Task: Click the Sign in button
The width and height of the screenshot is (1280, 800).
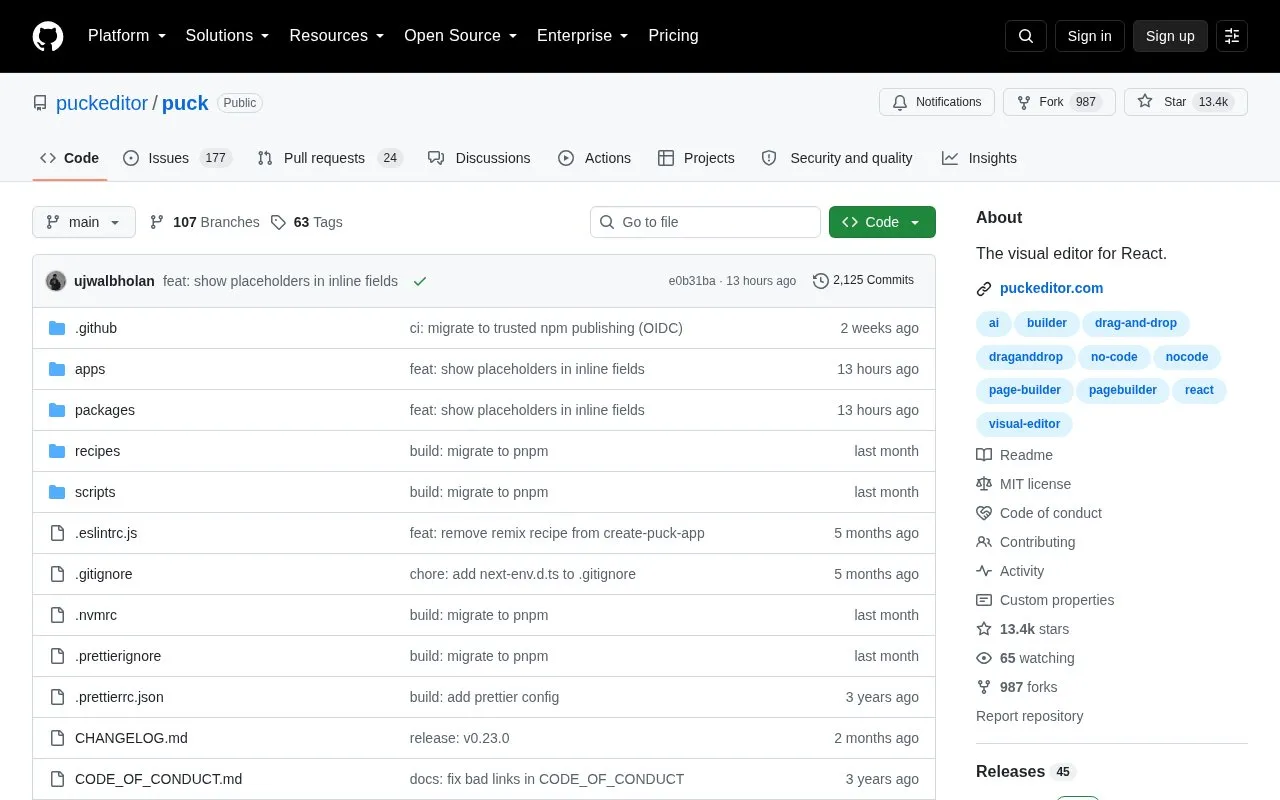Action: (x=1089, y=36)
